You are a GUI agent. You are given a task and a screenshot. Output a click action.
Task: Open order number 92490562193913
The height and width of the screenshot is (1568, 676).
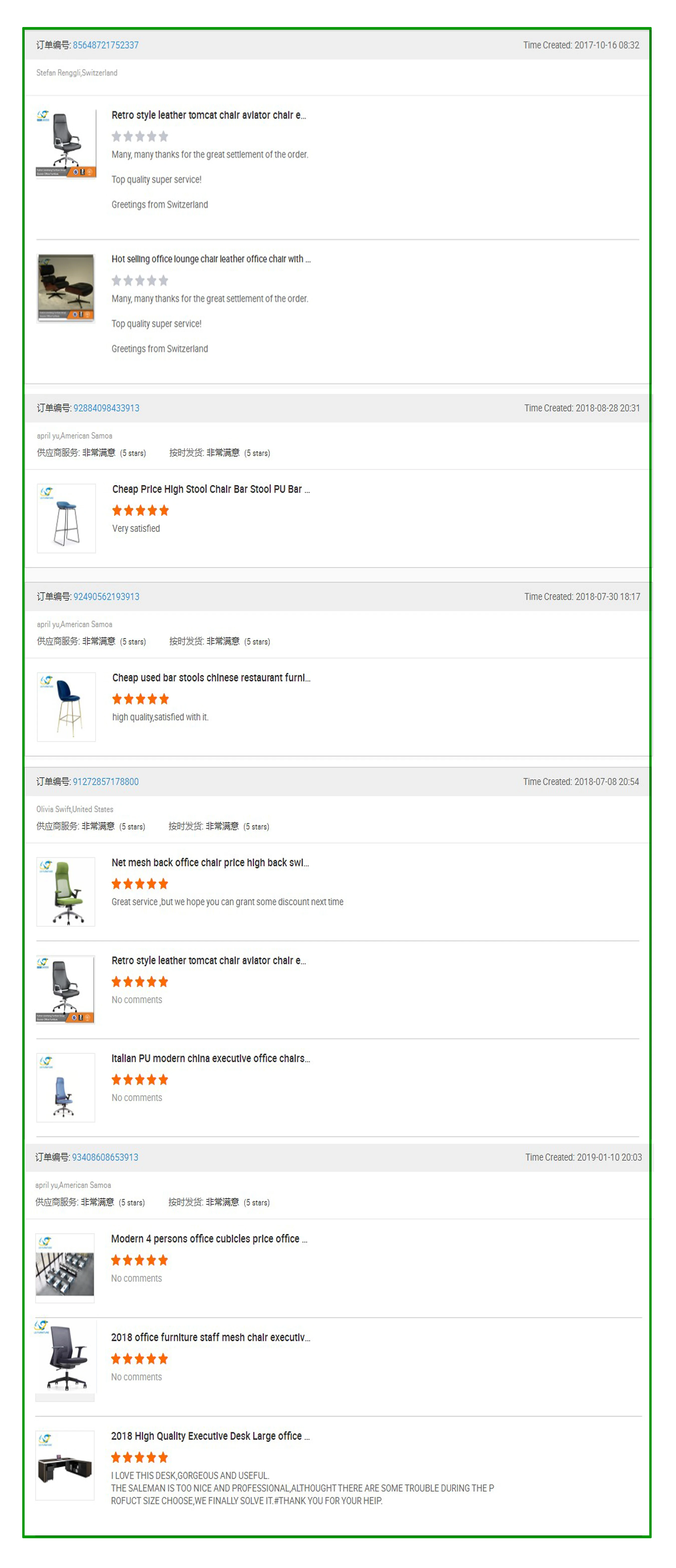(106, 597)
